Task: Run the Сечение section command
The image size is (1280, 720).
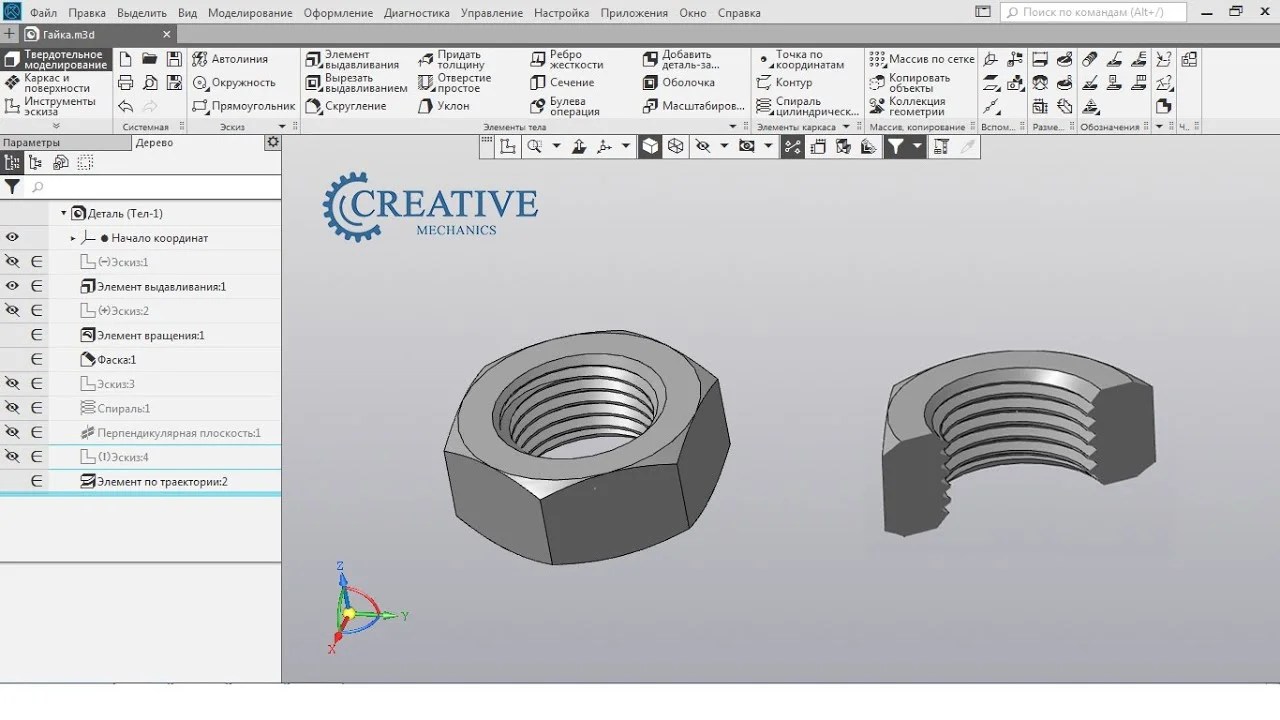Action: pos(563,83)
